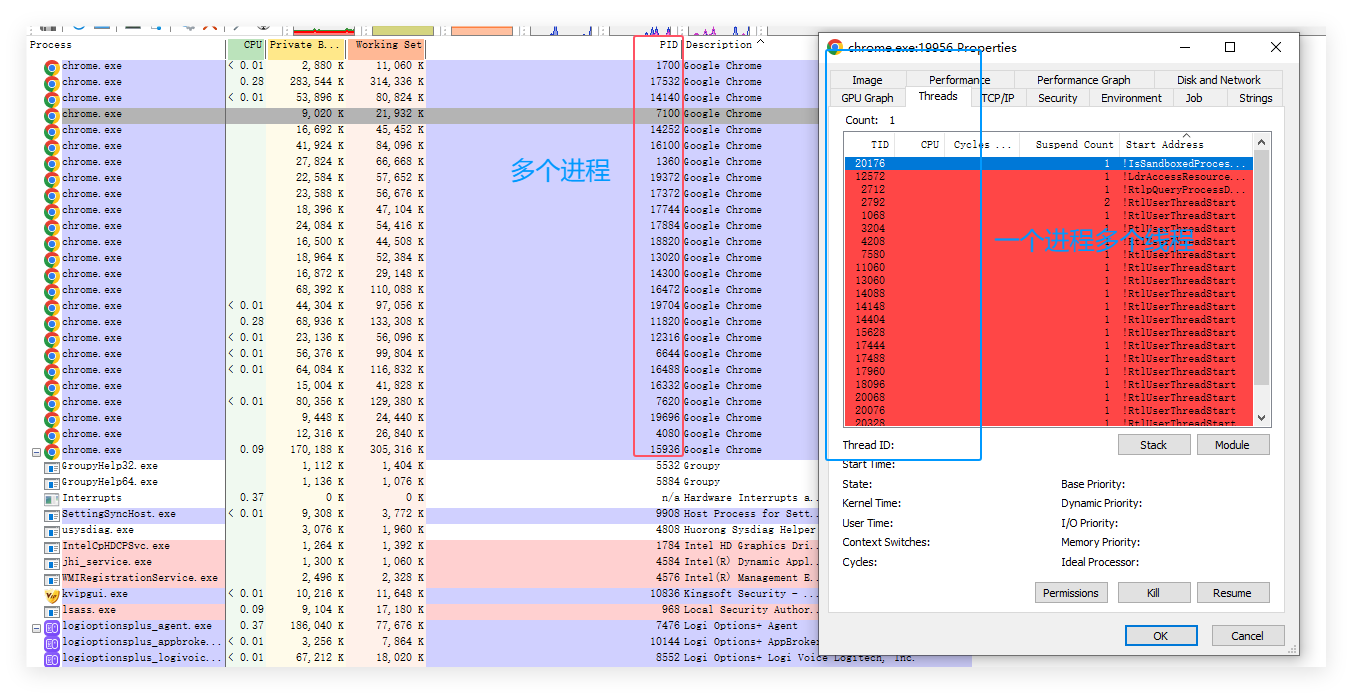Open the TCP/IP tab
The width and height of the screenshot is (1352, 693).
997,98
